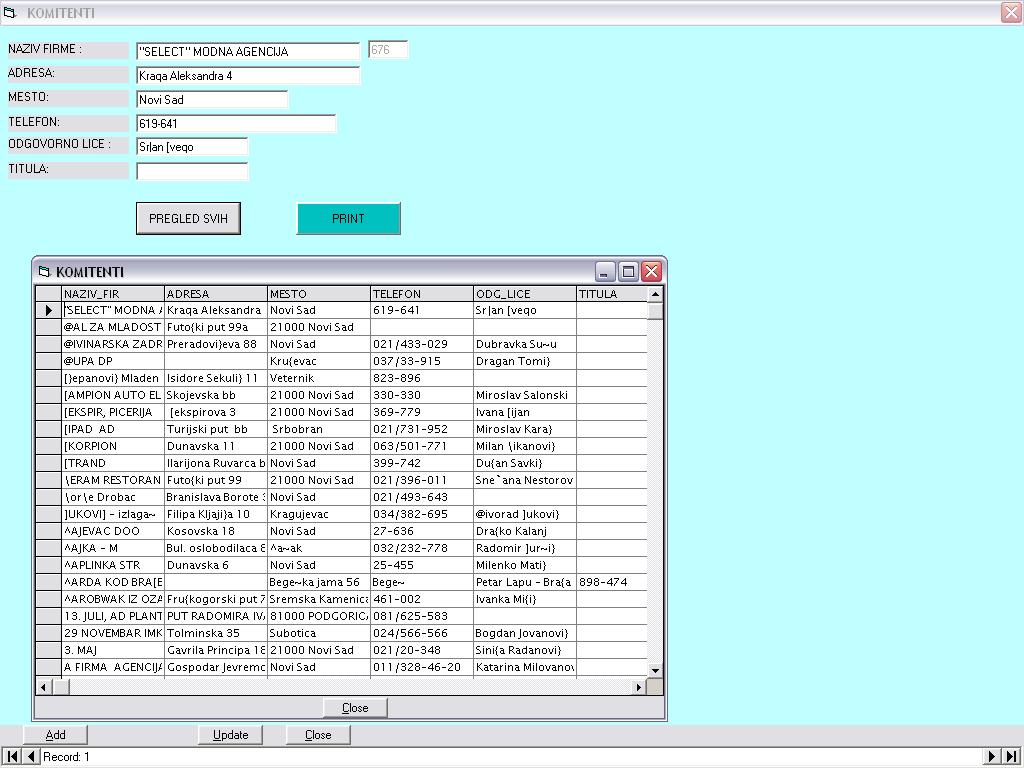Click cell "823-896"
The image size is (1024, 768).
click(422, 378)
